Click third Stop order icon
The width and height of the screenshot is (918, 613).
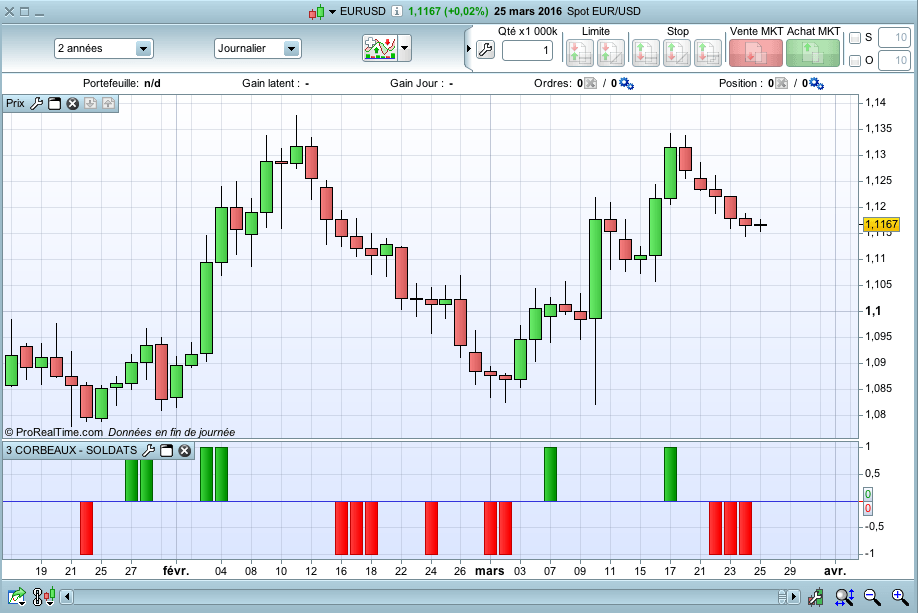pos(707,52)
